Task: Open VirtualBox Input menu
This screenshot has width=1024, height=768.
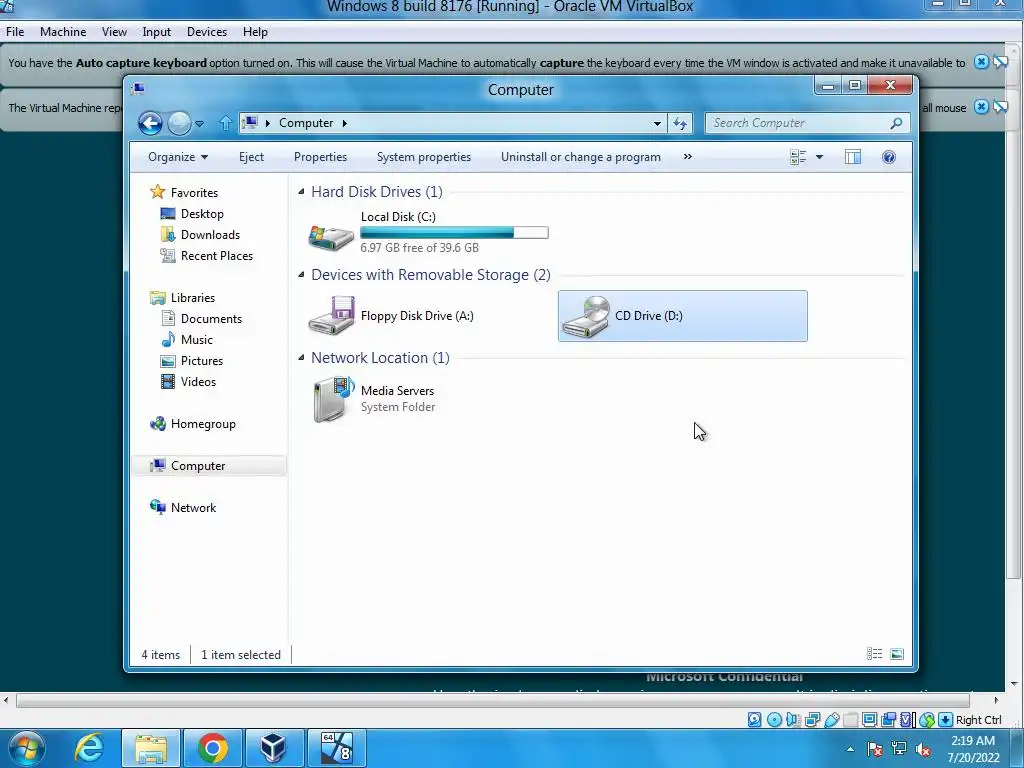Action: tap(157, 31)
